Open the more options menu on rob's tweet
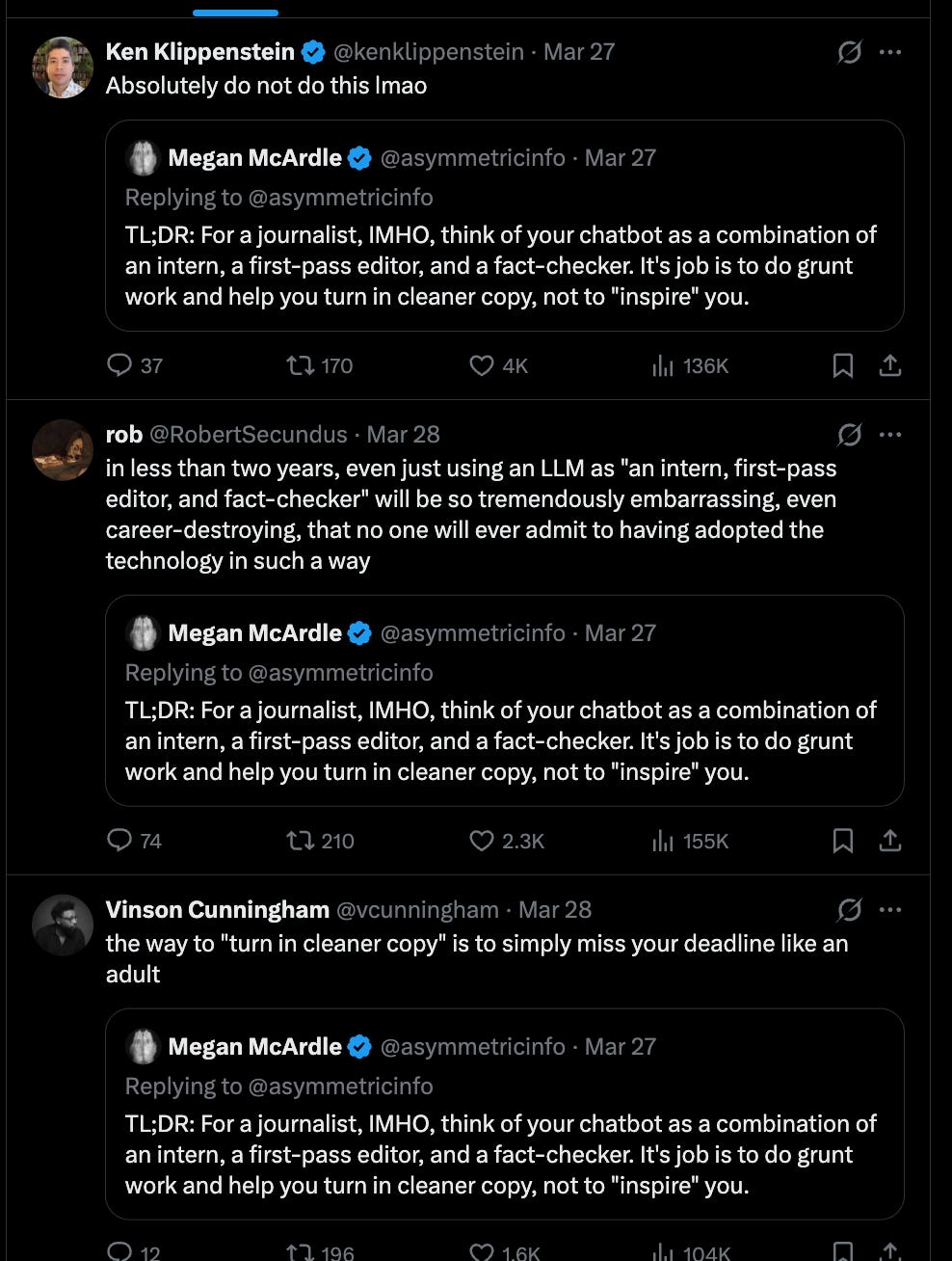The width and height of the screenshot is (952, 1261). click(890, 434)
